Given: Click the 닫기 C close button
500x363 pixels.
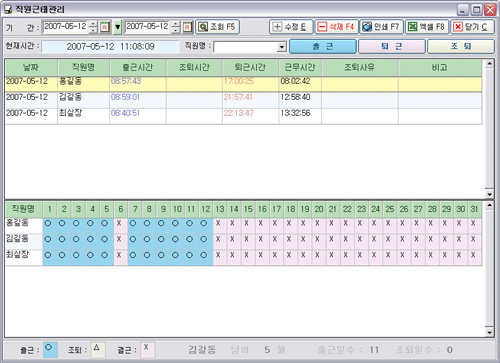Looking at the screenshot, I should (x=472, y=27).
